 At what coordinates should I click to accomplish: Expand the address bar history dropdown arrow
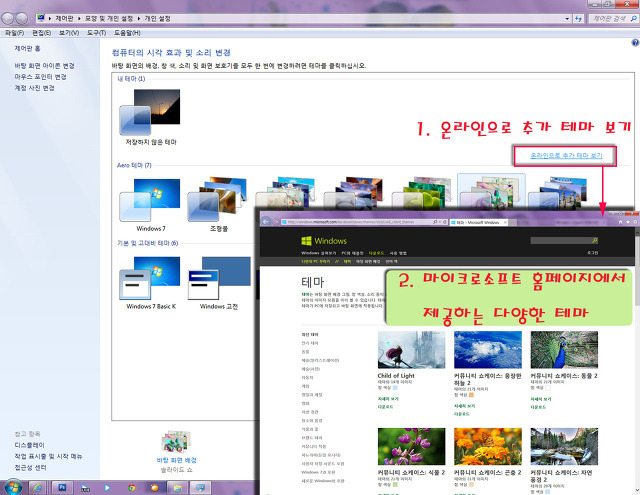click(x=567, y=18)
